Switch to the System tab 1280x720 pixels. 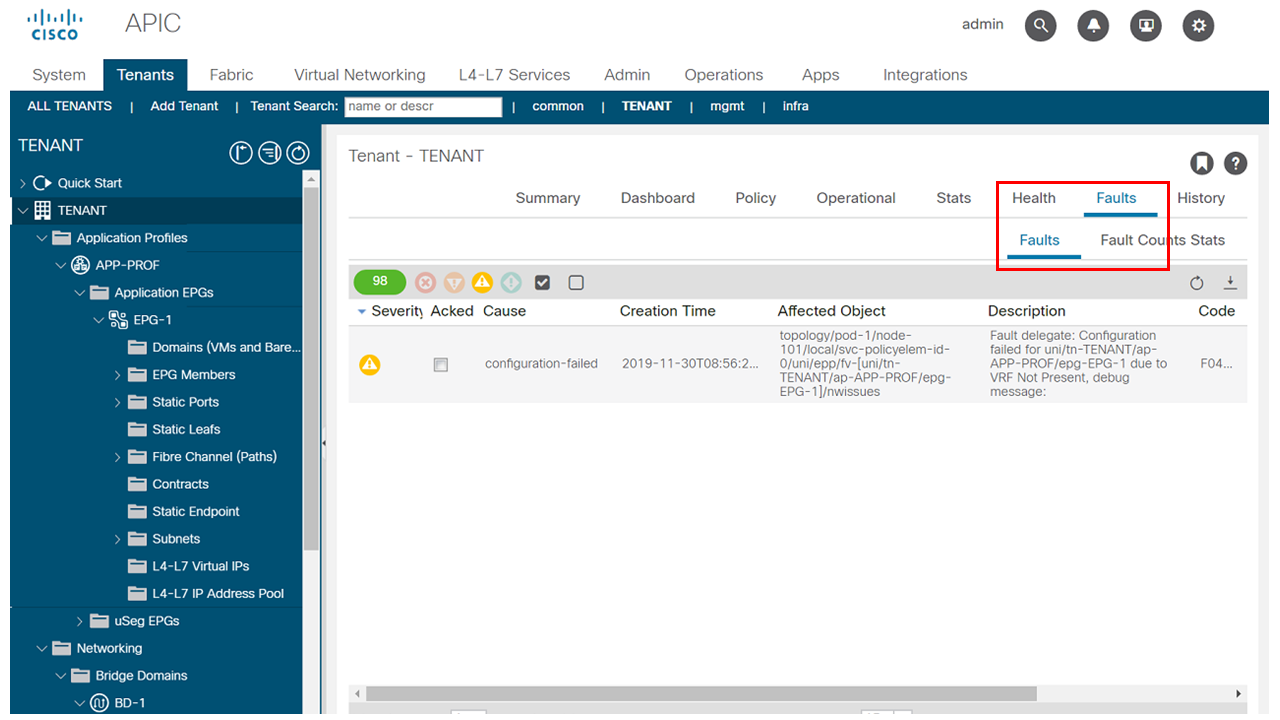(x=59, y=75)
